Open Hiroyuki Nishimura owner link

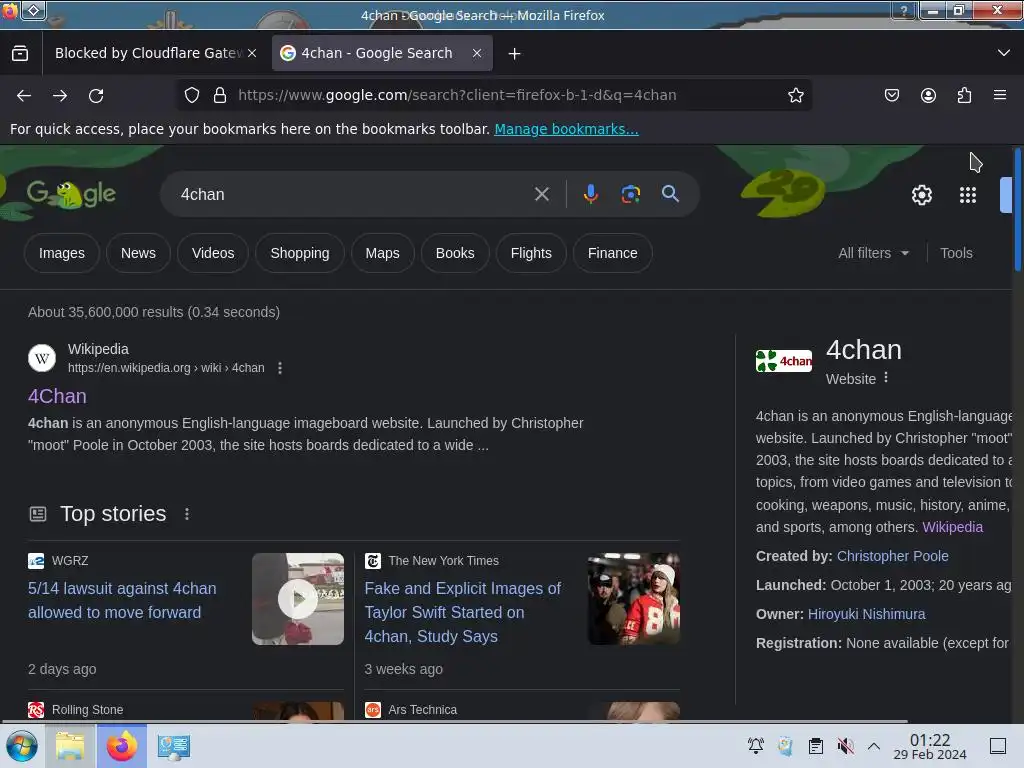point(867,614)
